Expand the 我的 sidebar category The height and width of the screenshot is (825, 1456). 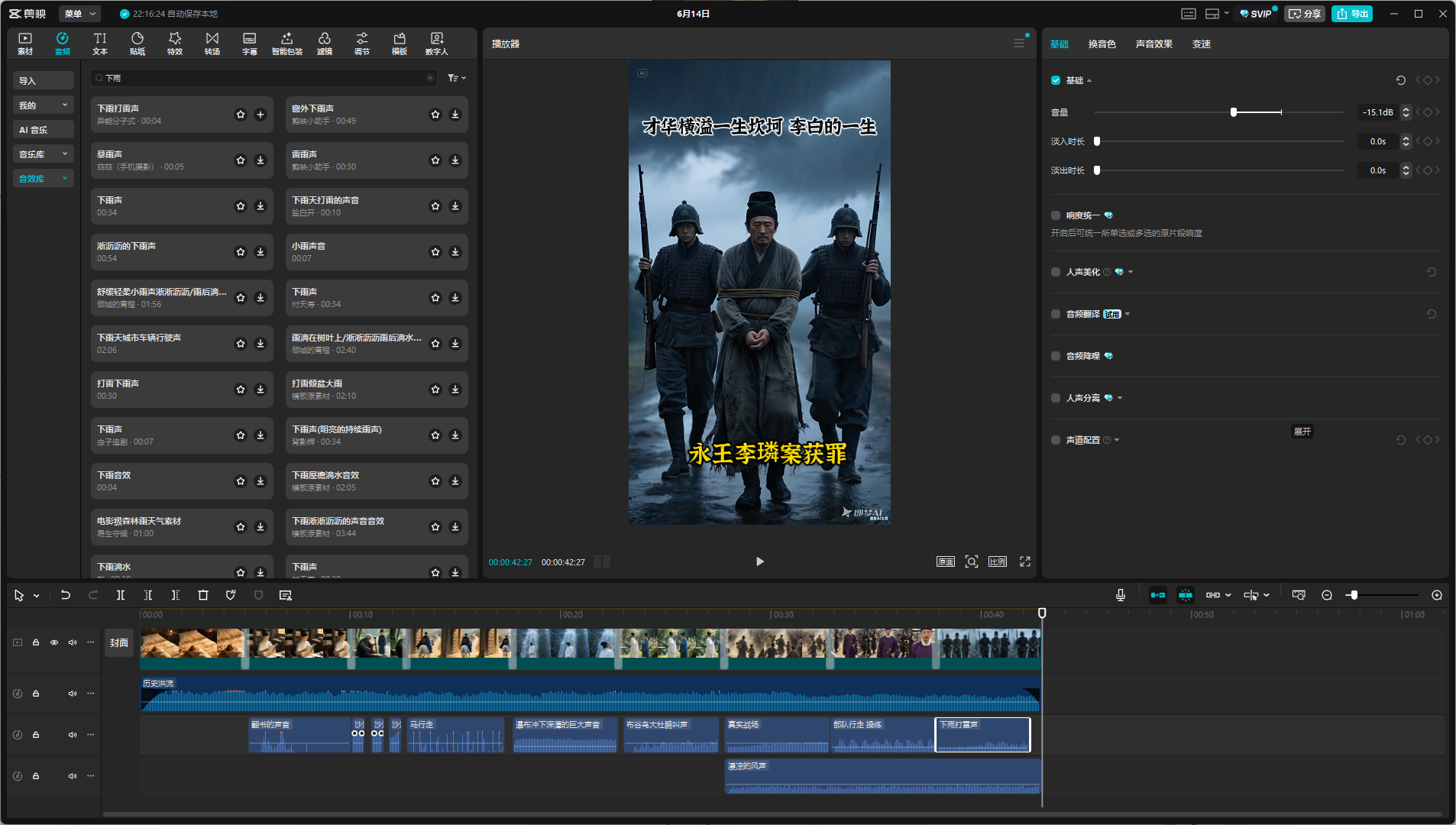(43, 105)
